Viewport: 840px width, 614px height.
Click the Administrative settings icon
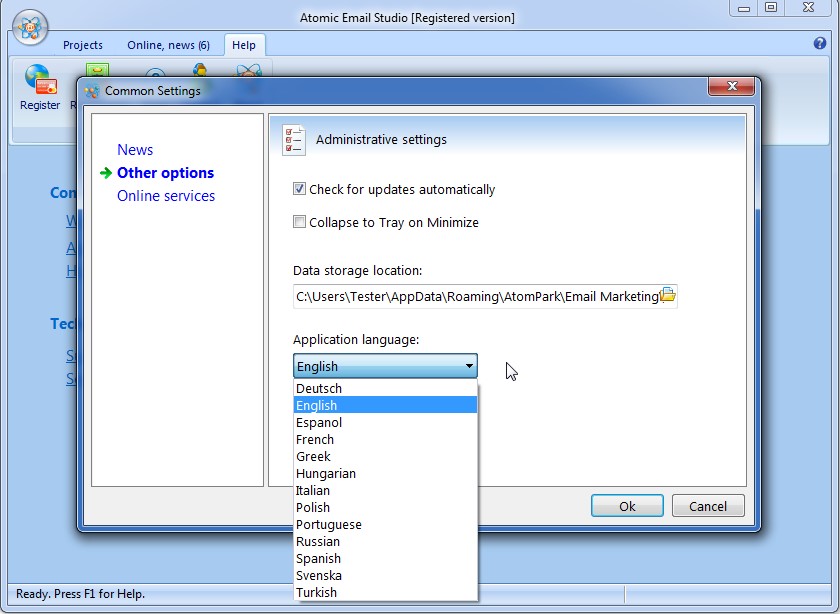293,139
